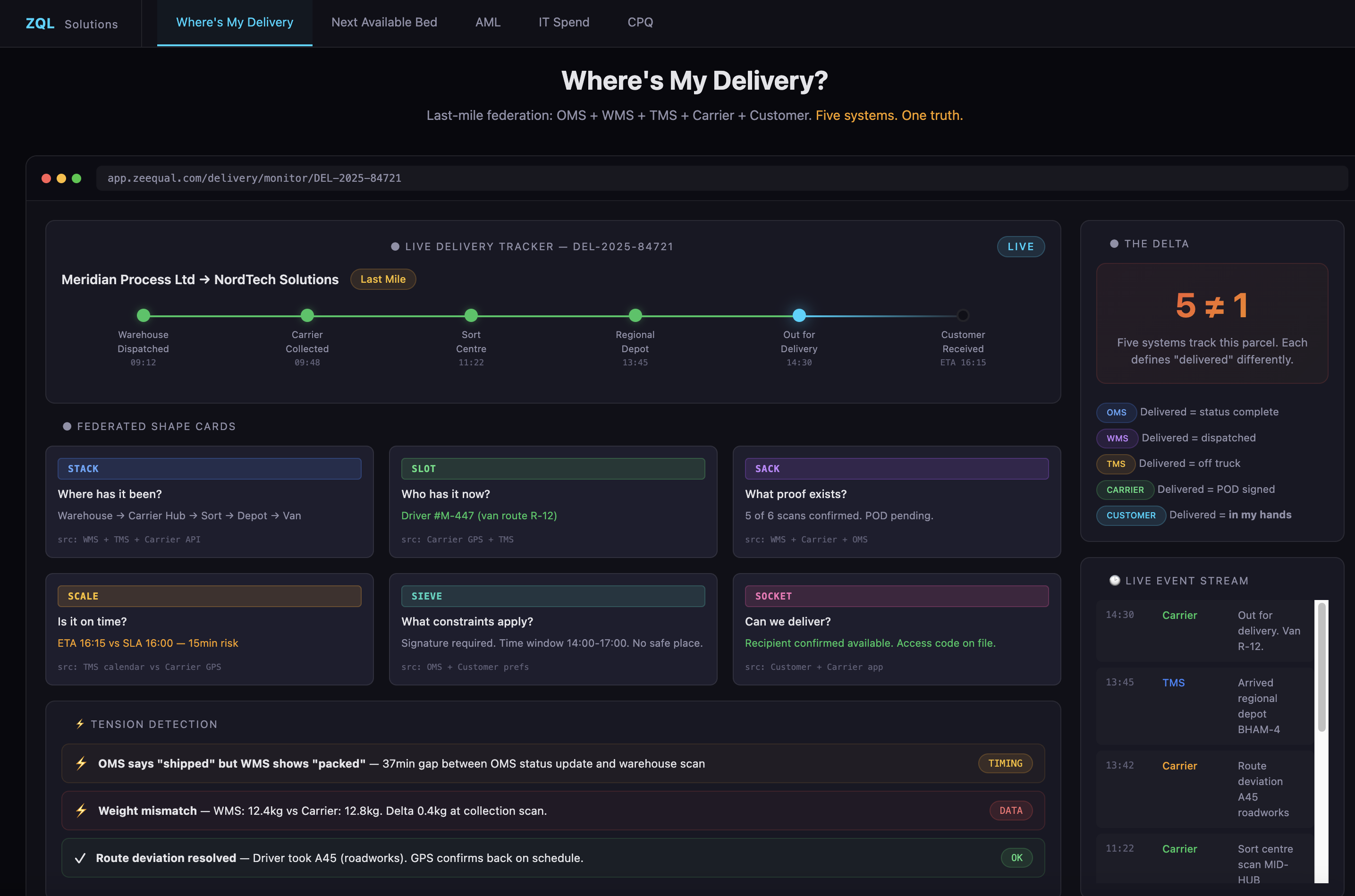The height and width of the screenshot is (896, 1355).
Task: Switch to the Next Available Bed tab
Action: coord(384,22)
